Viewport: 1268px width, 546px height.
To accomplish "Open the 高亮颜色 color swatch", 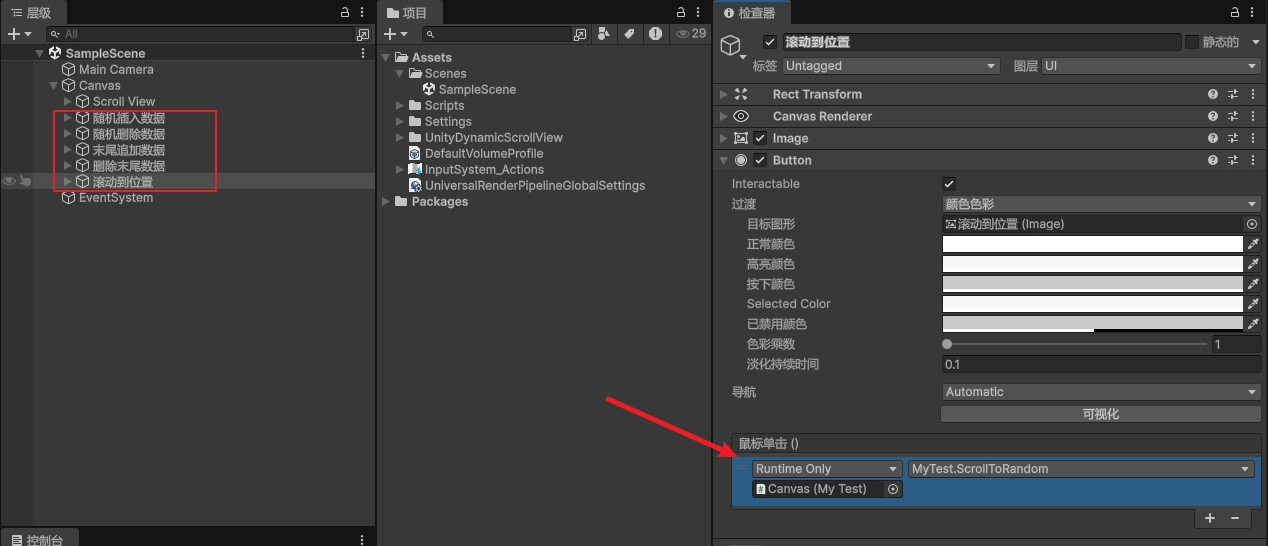I will 1092,264.
